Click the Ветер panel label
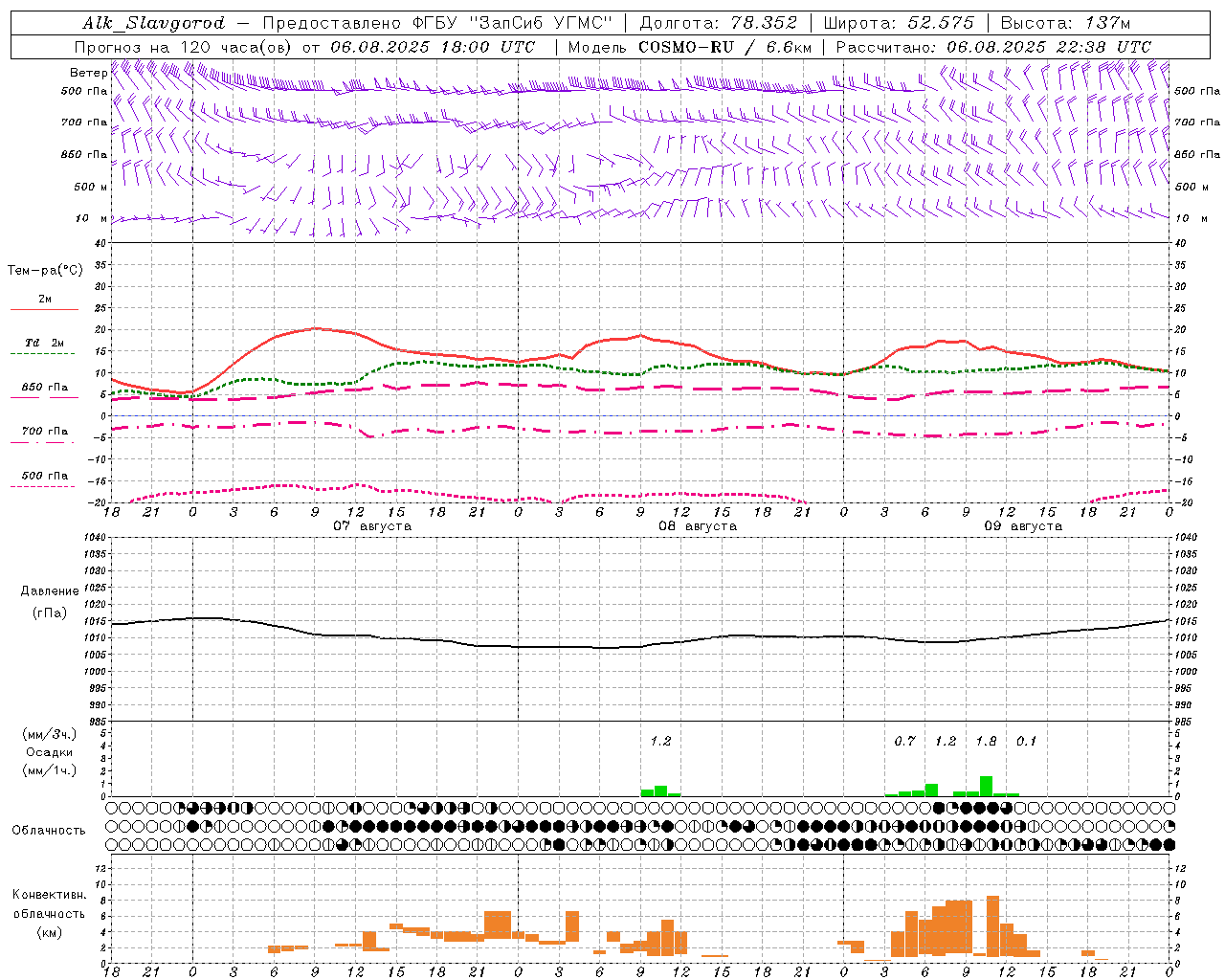The width and height of the screenshot is (1225, 980). [x=88, y=73]
